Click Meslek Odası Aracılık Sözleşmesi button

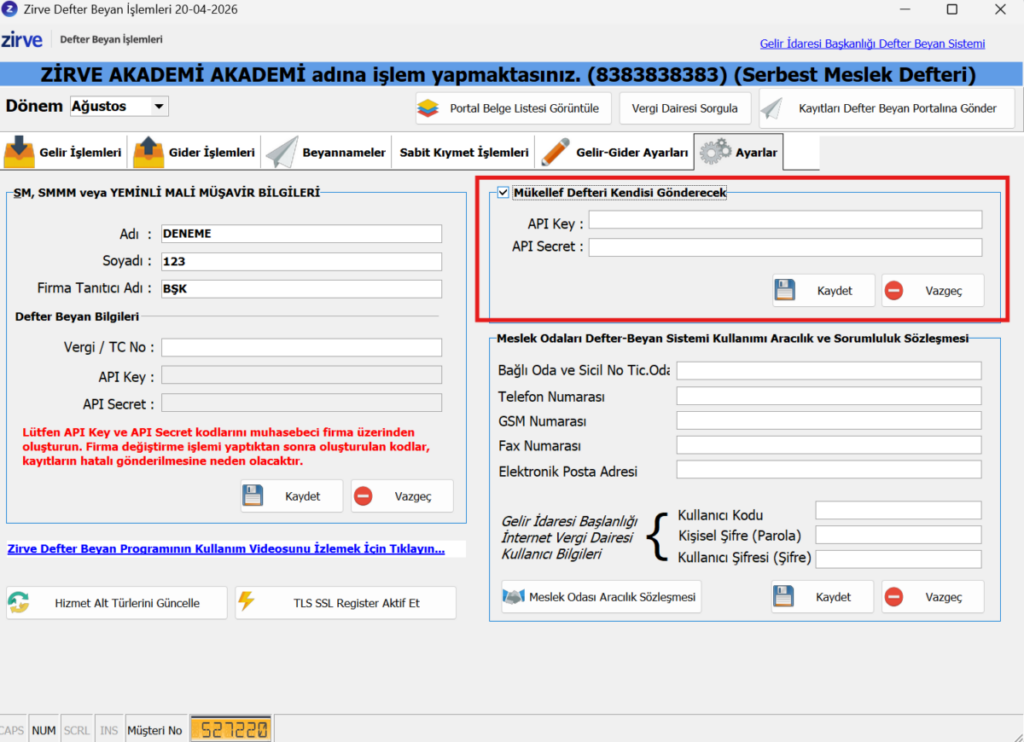coord(601,597)
